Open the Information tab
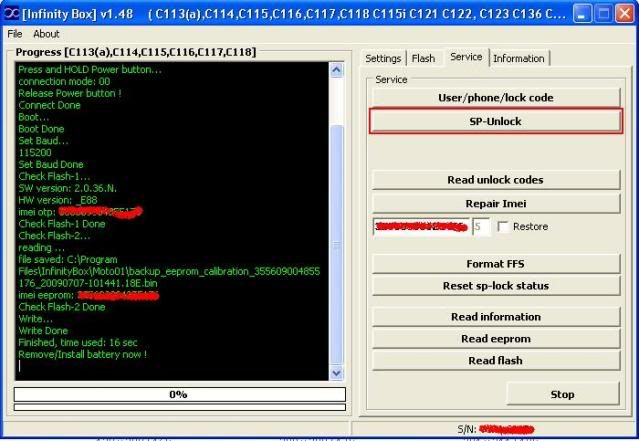639x441 pixels. [519, 58]
